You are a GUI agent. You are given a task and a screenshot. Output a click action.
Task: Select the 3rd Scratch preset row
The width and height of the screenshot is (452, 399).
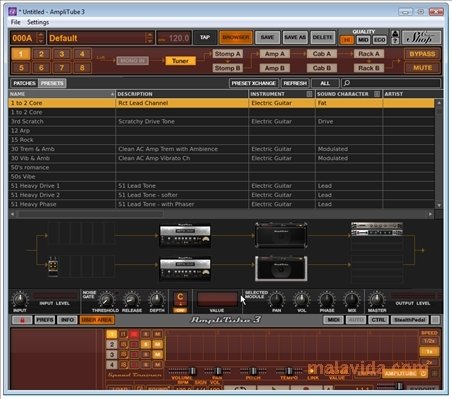222,122
